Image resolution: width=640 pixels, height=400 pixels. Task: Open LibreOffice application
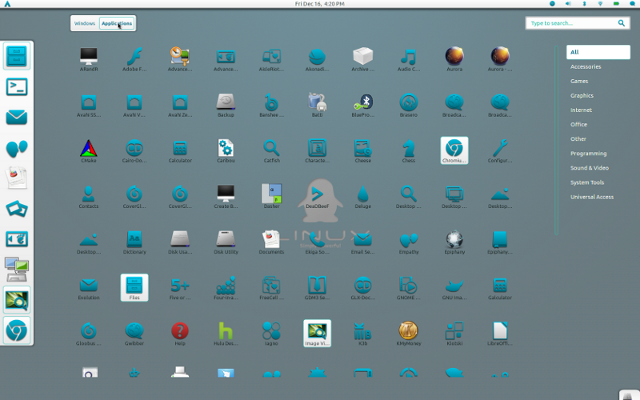(500, 333)
